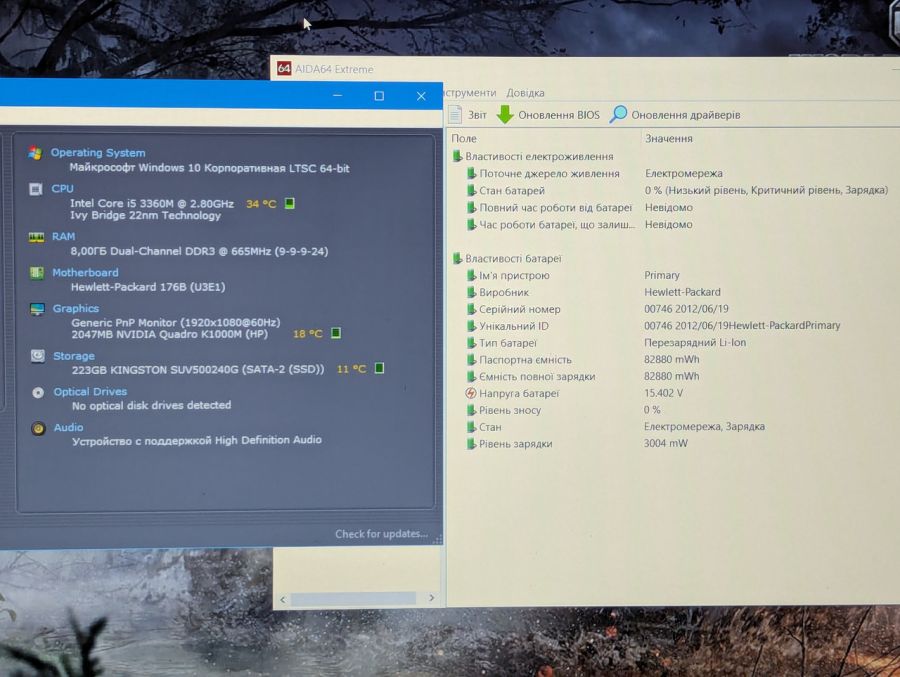Image resolution: width=900 pixels, height=677 pixels.
Task: Click the 223GB KINGSTON SUV500240G text
Action: (198, 369)
